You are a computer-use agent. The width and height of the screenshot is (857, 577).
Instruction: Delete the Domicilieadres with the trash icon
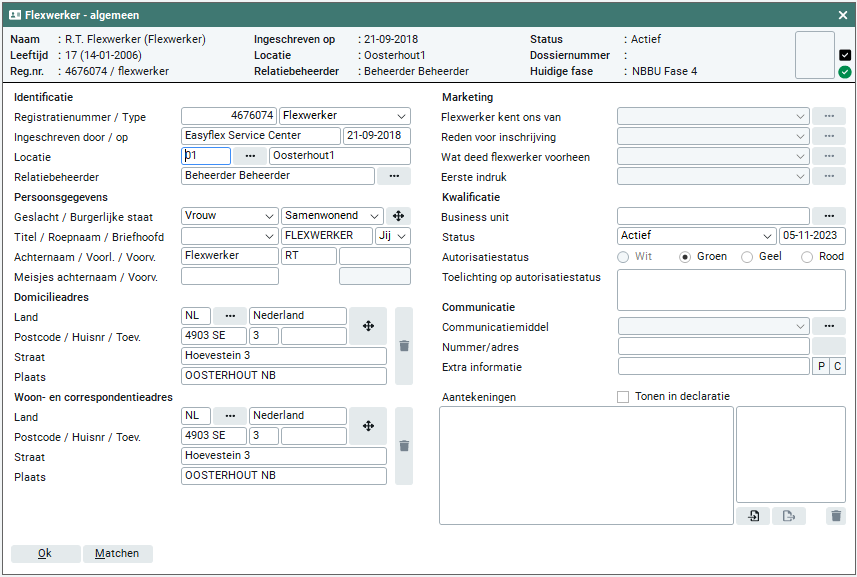pos(404,346)
